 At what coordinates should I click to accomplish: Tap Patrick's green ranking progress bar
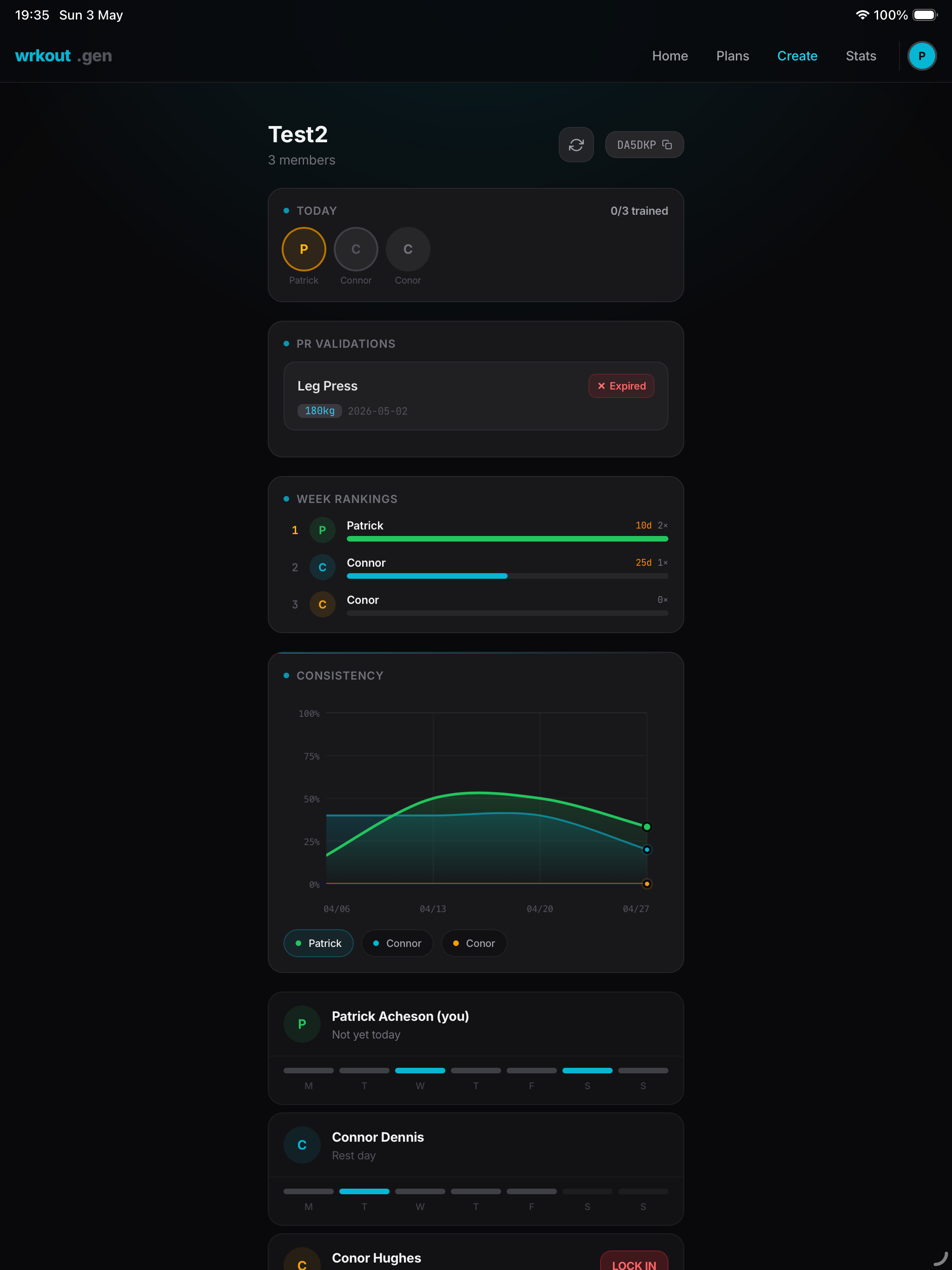click(508, 539)
